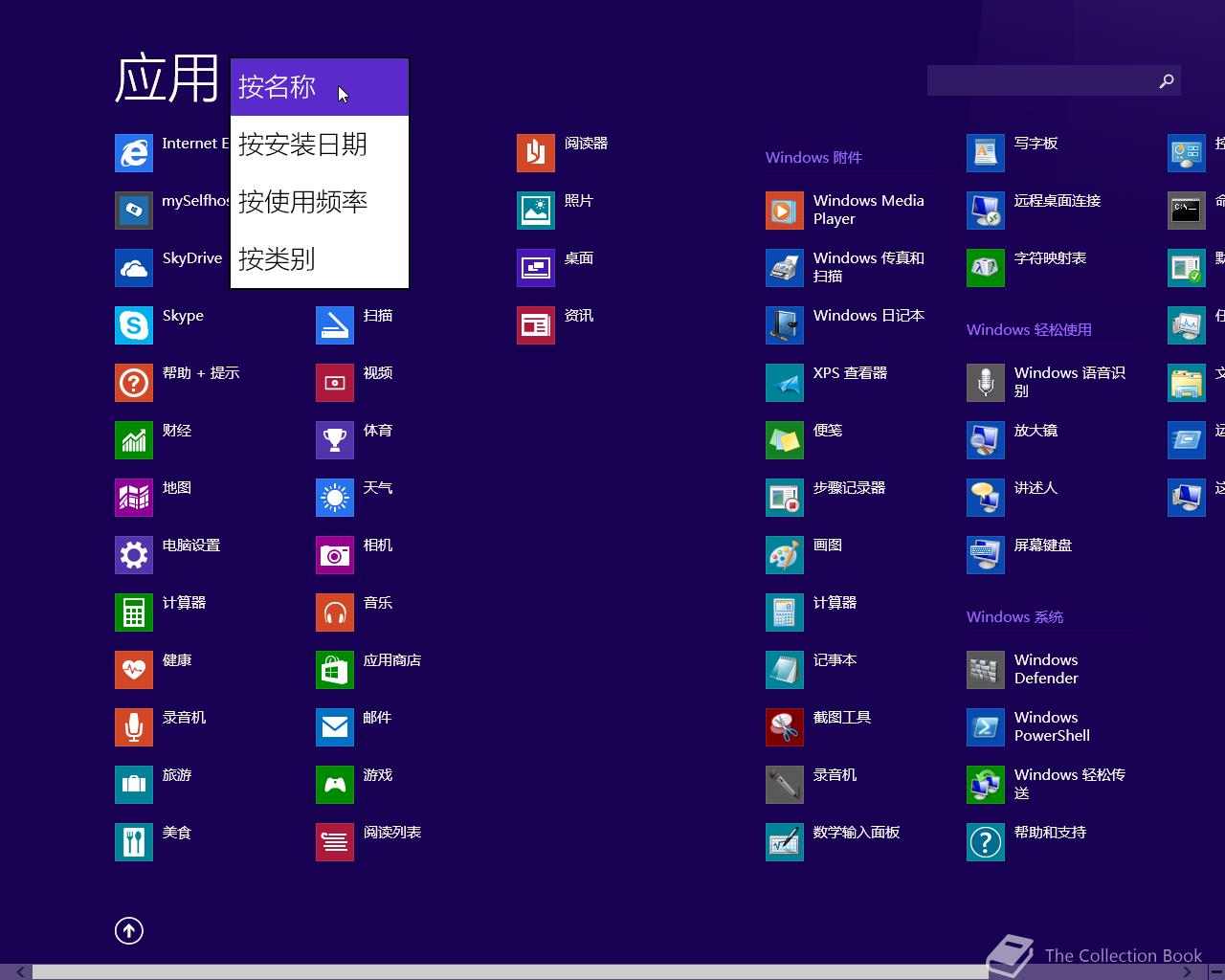Open the orange 录音机 microphone icon
This screenshot has width=1225, height=980.
pos(134,727)
